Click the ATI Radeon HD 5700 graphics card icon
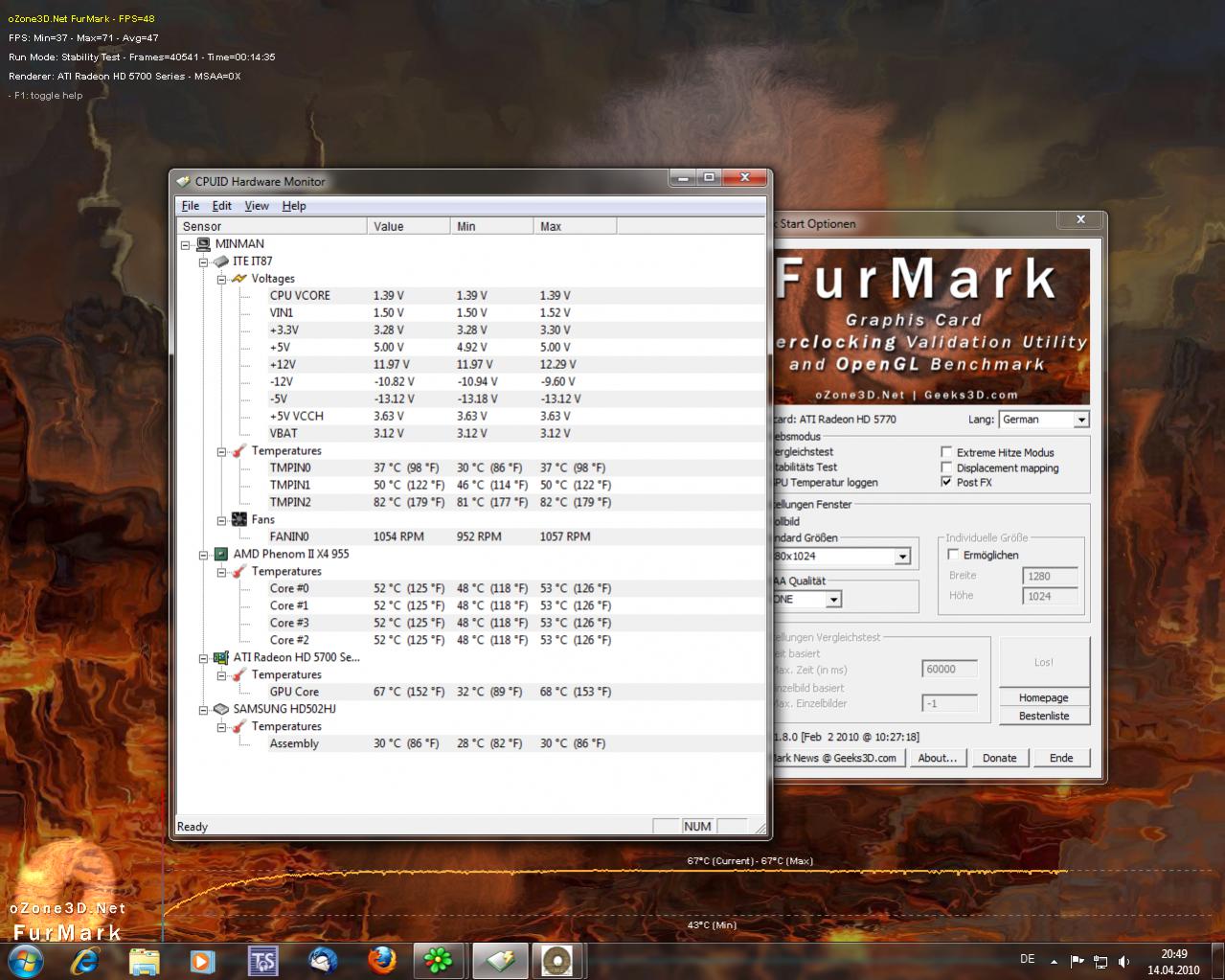 221,657
